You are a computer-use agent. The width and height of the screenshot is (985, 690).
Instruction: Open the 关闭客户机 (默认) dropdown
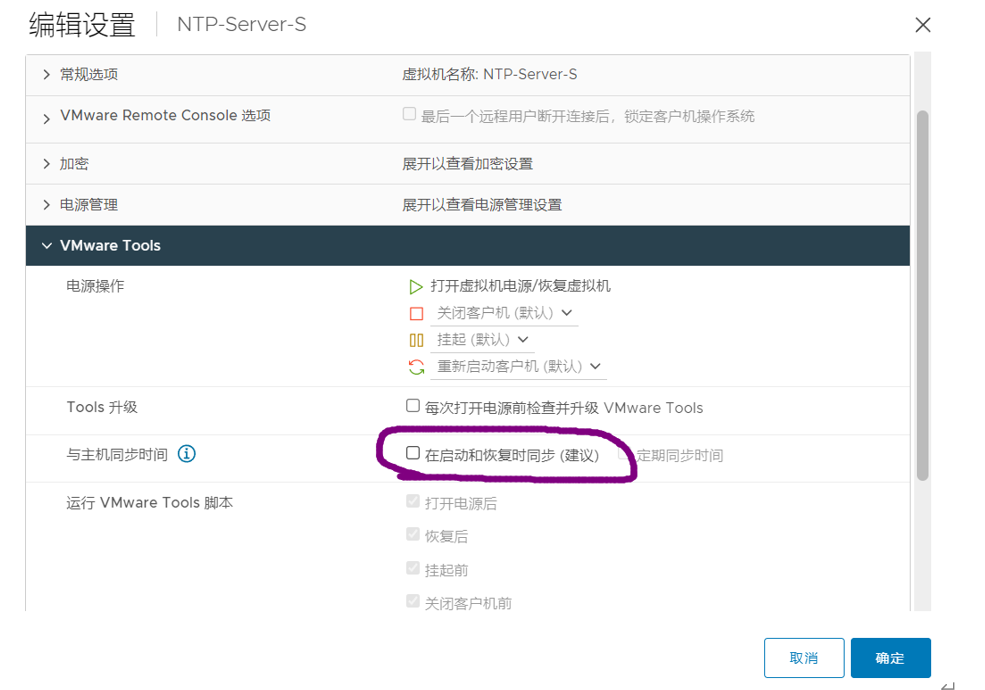(x=504, y=313)
